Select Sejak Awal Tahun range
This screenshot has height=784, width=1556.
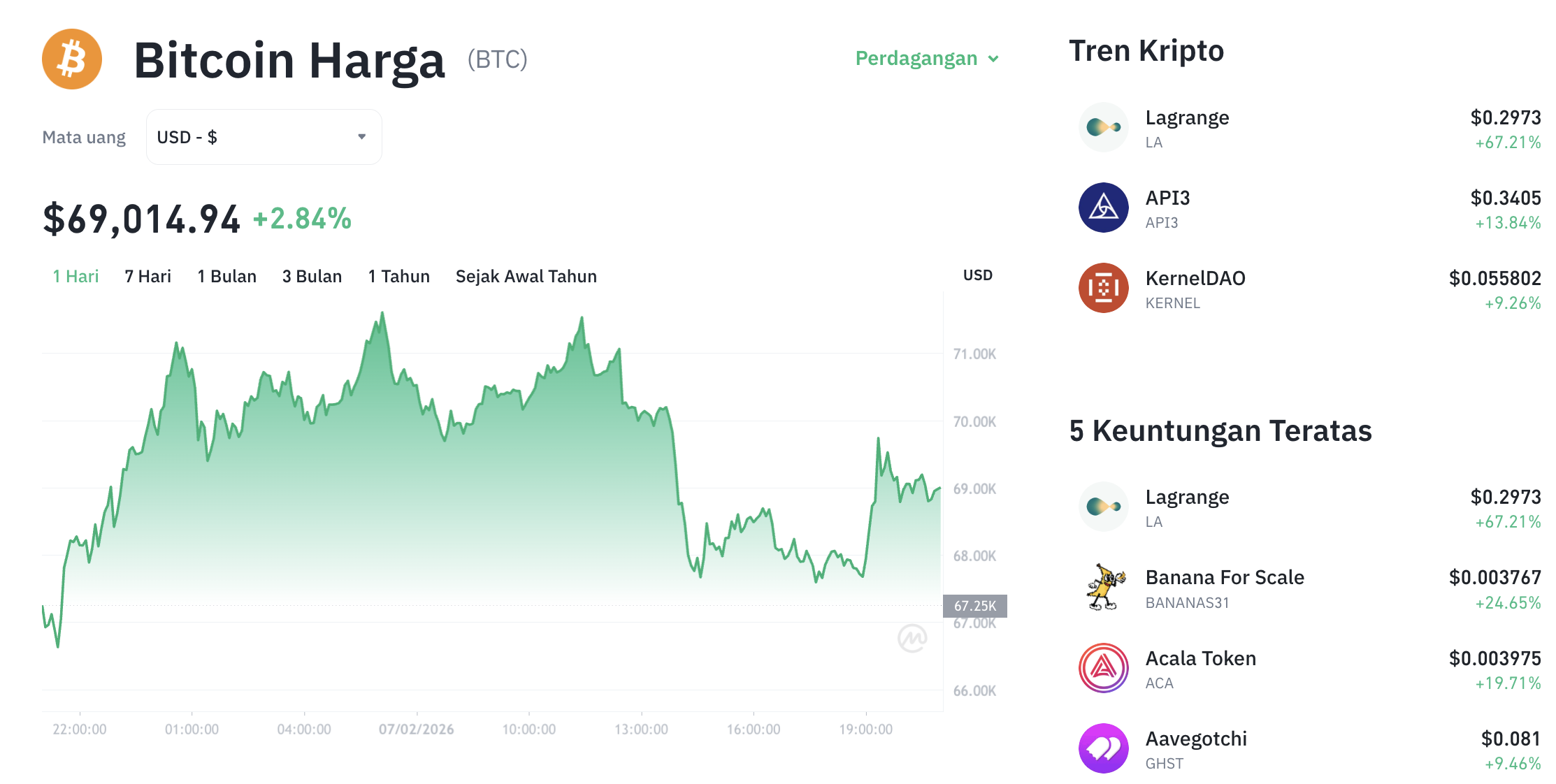[x=526, y=276]
